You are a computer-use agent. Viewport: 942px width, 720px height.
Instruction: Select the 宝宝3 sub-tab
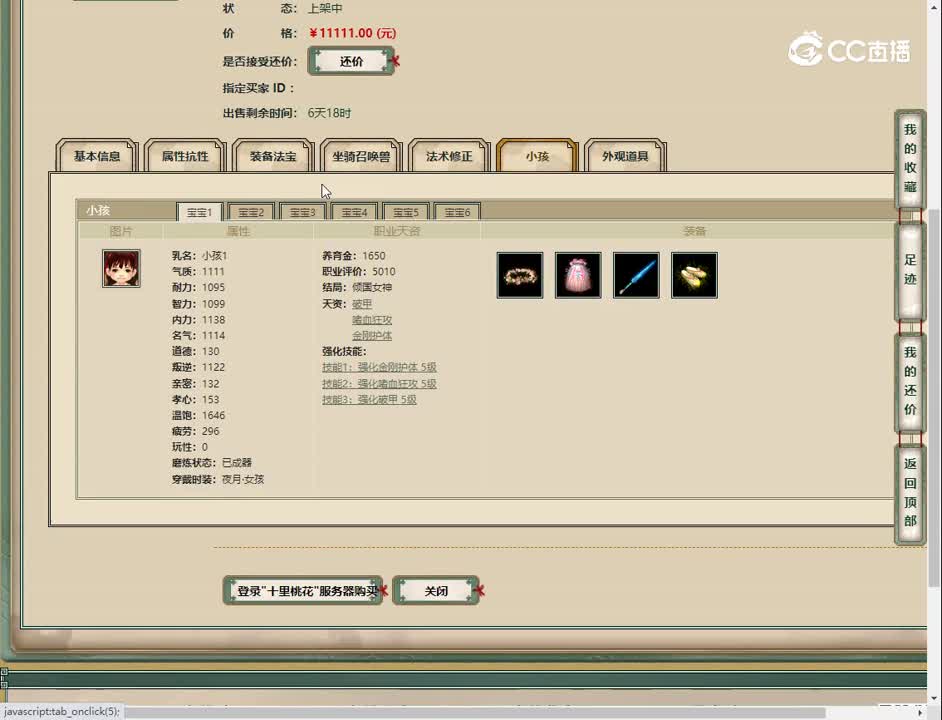pos(303,212)
